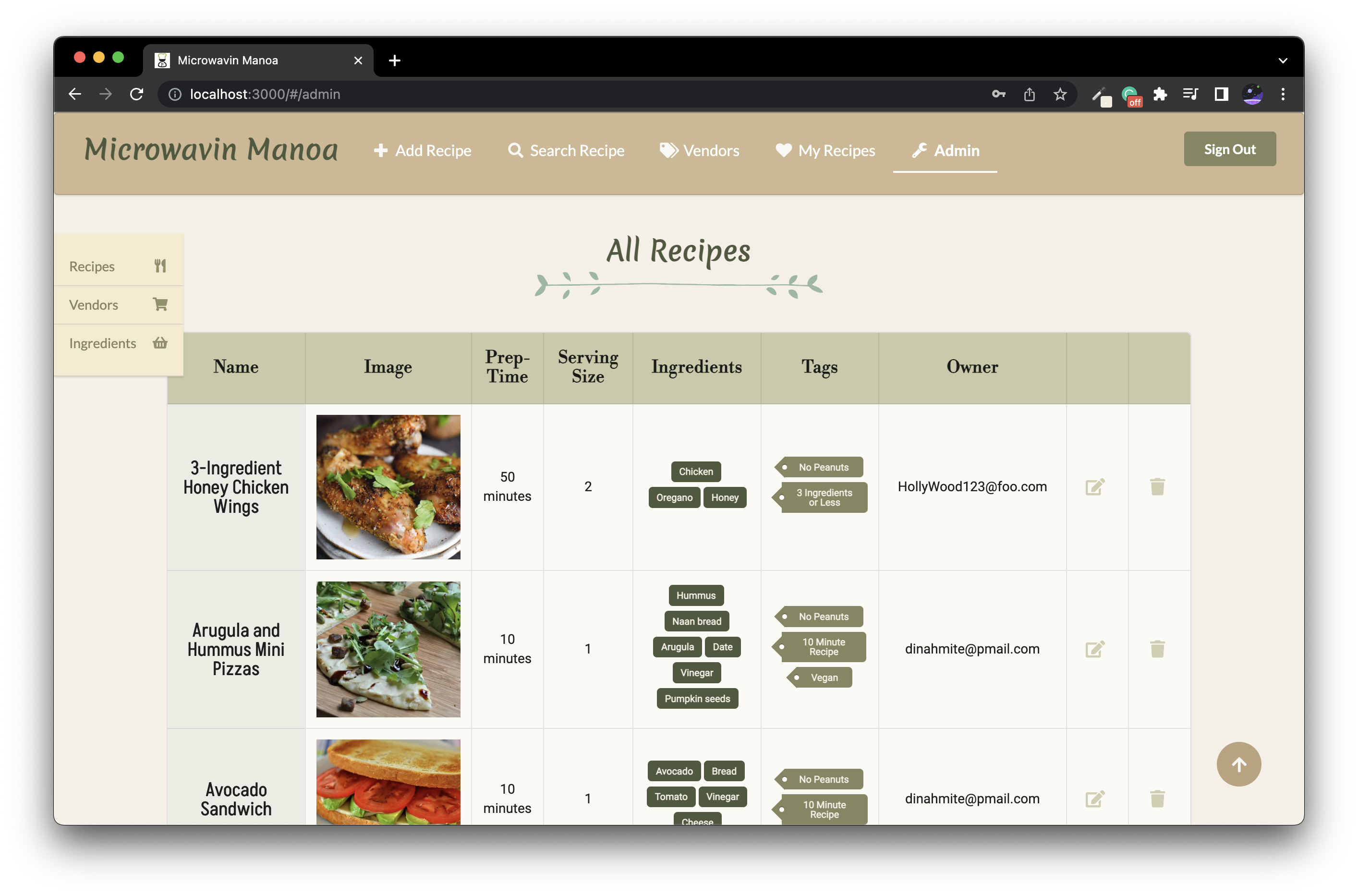Open the Chrome extensions puzzle icon
Image resolution: width=1358 pixels, height=896 pixels.
[1160, 94]
